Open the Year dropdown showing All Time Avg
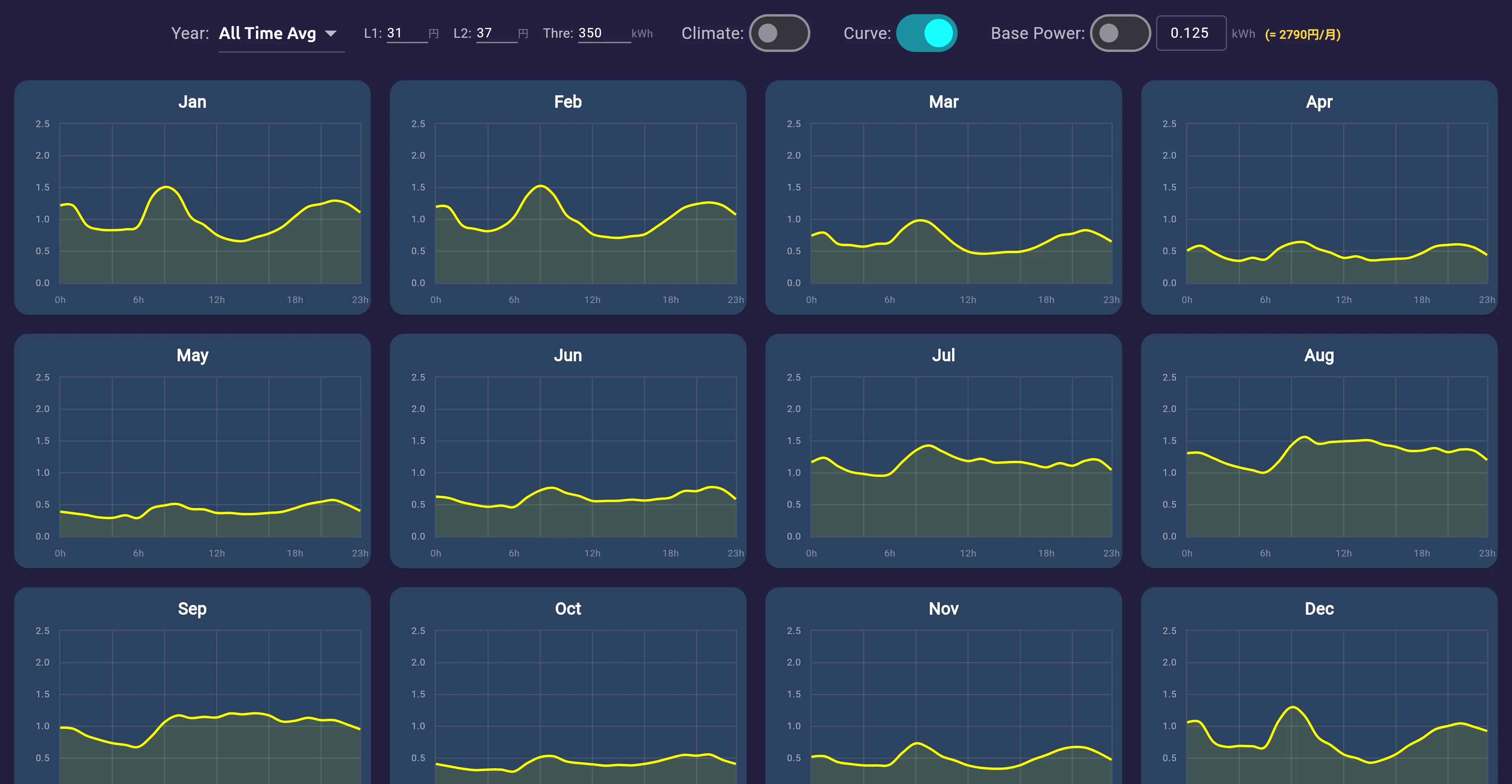 coord(281,33)
